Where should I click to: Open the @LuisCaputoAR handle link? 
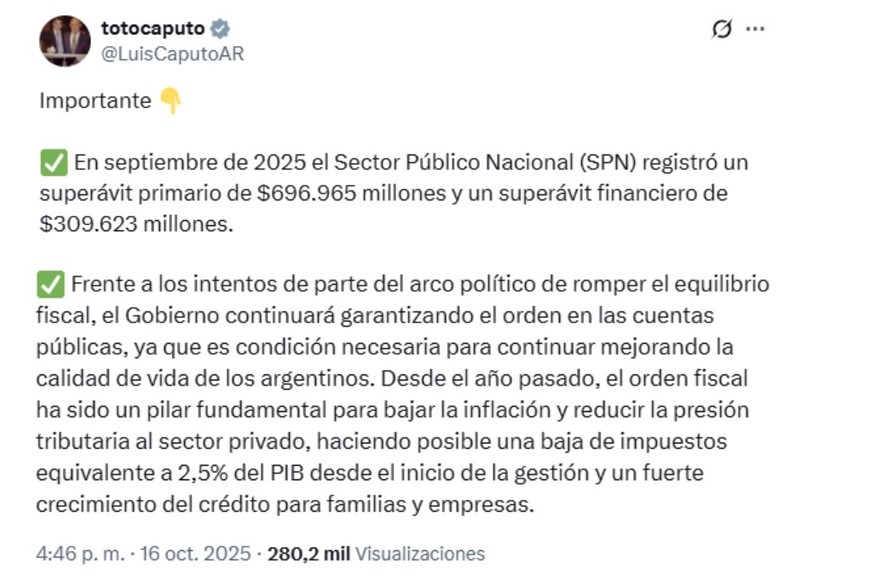(x=172, y=54)
